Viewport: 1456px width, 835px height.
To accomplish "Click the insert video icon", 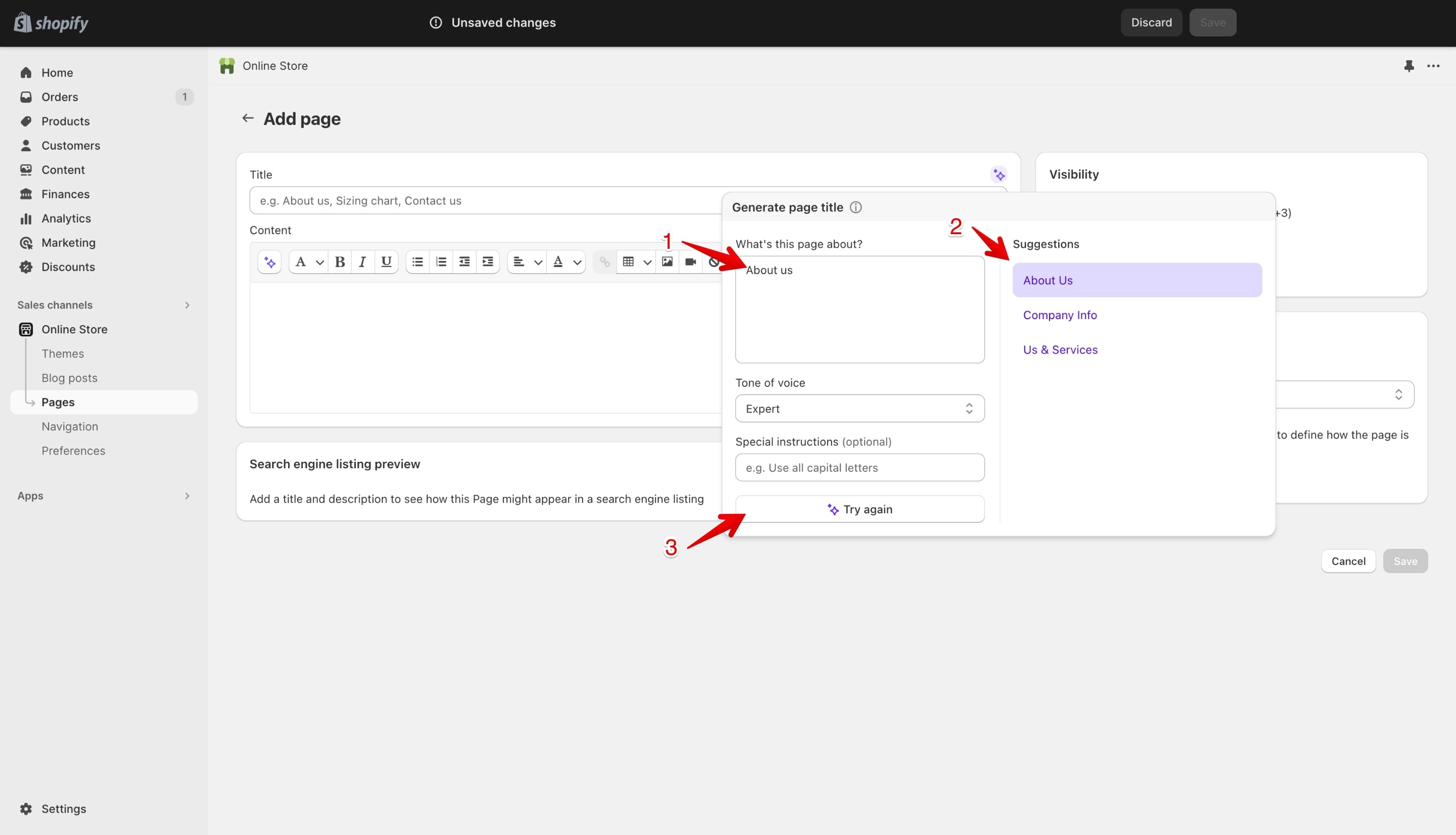I will click(x=691, y=262).
